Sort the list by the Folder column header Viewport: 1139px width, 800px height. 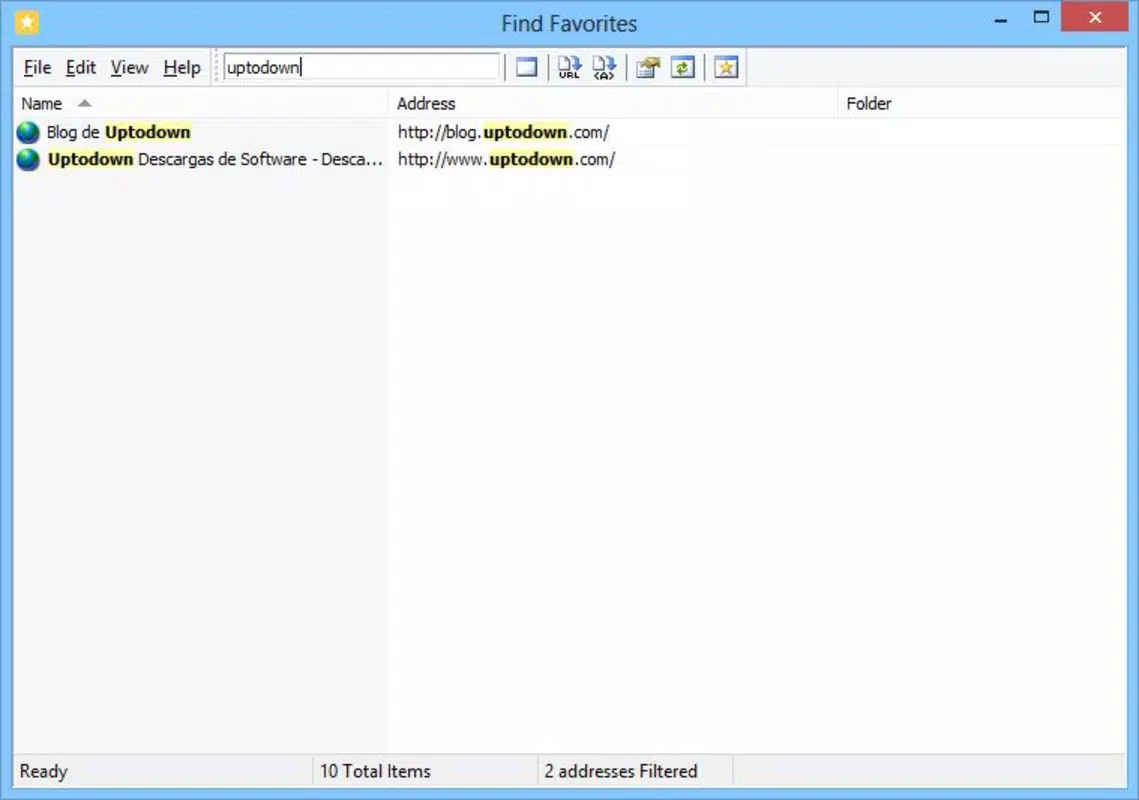(x=982, y=104)
